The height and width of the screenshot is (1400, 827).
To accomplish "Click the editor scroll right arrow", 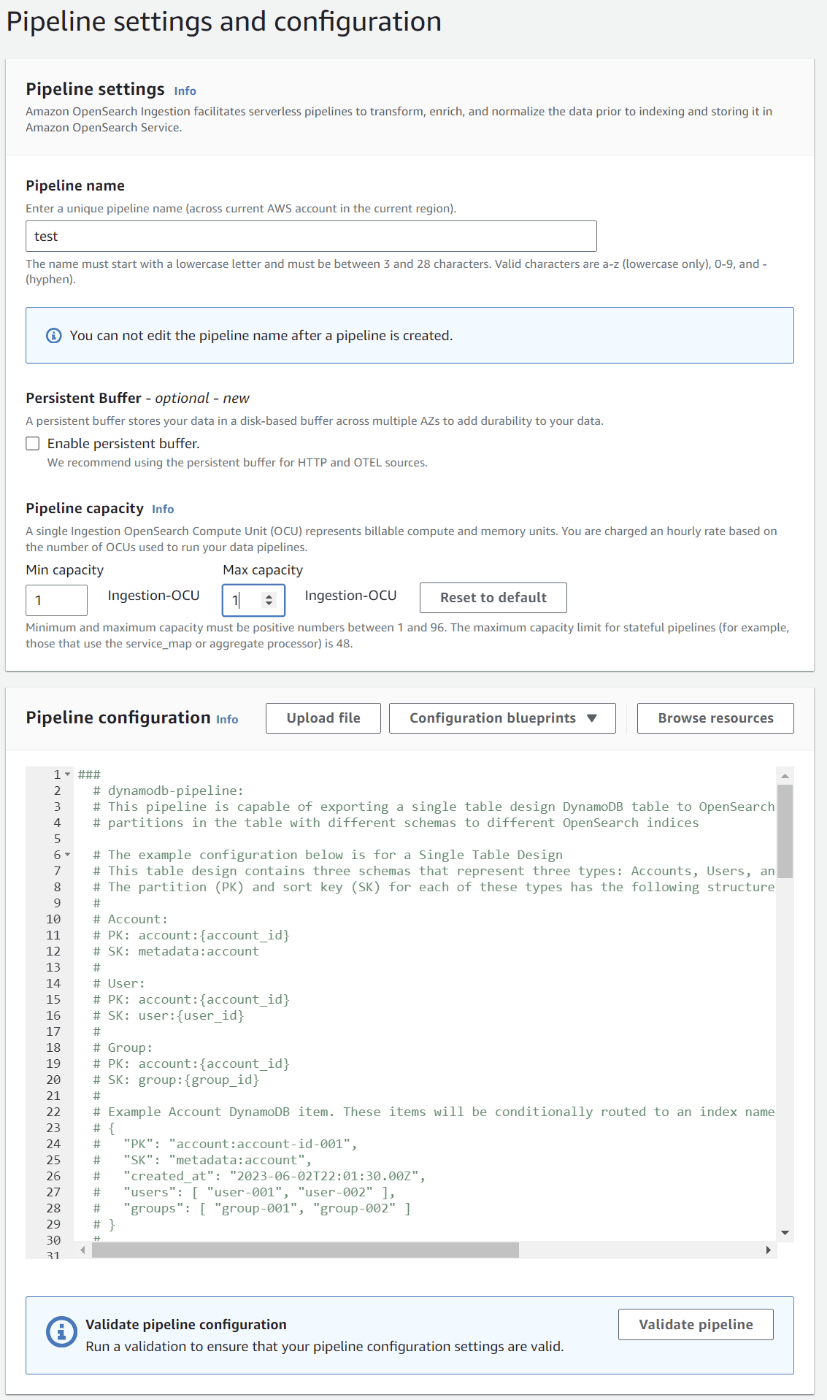I will (x=768, y=1250).
